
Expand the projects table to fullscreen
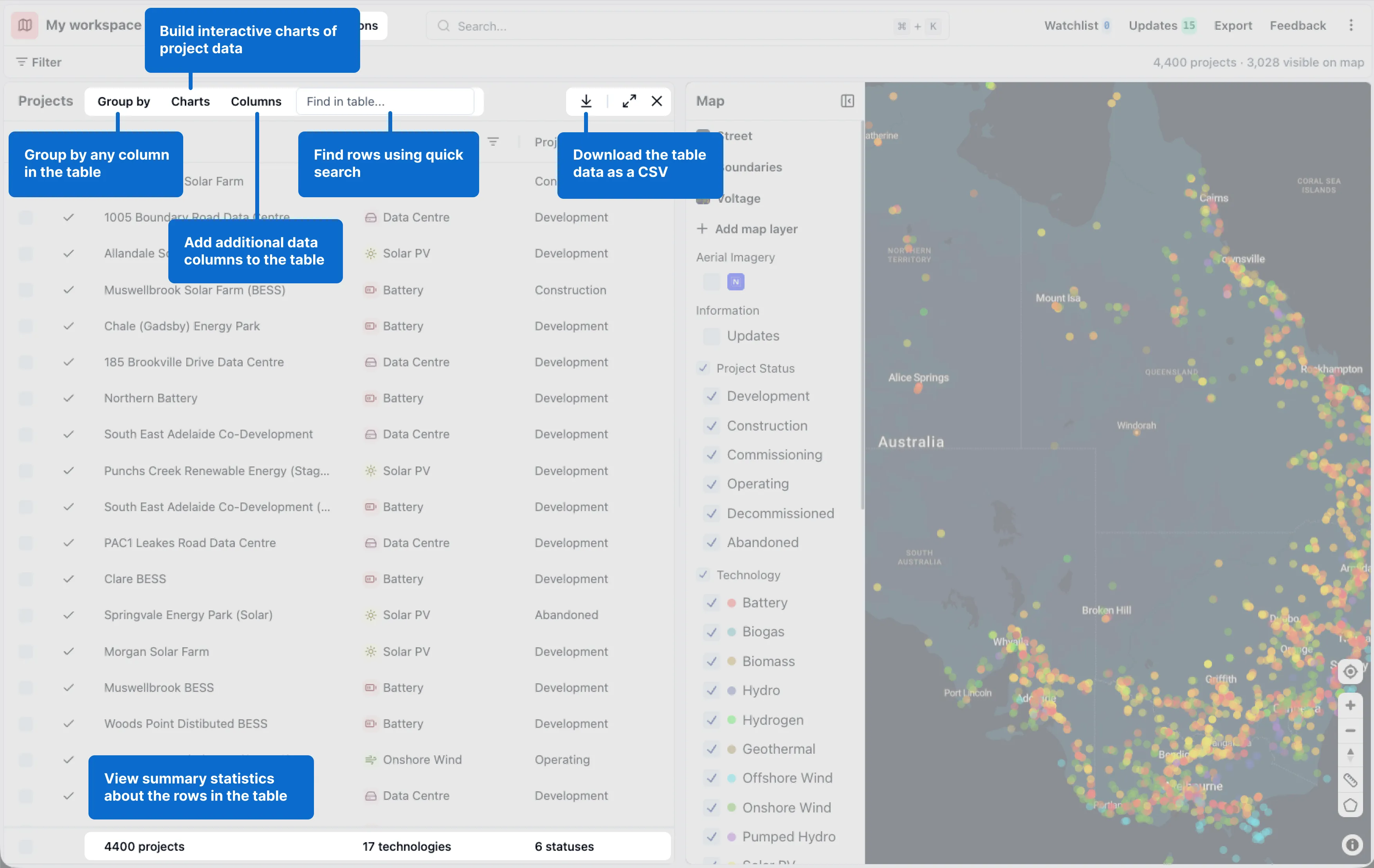(629, 101)
